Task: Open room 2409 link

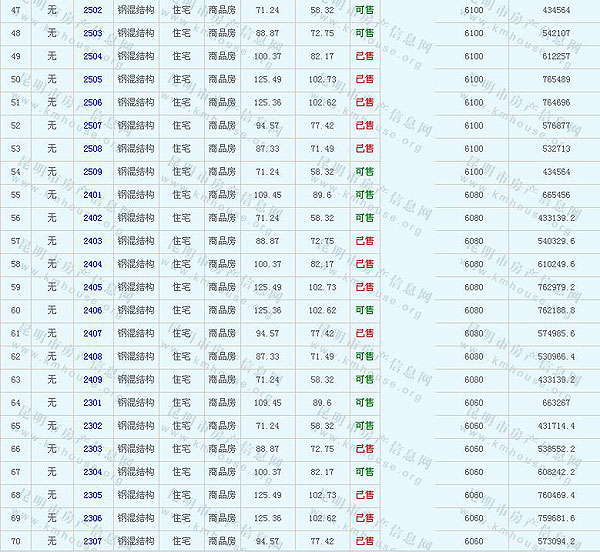Action: point(92,379)
